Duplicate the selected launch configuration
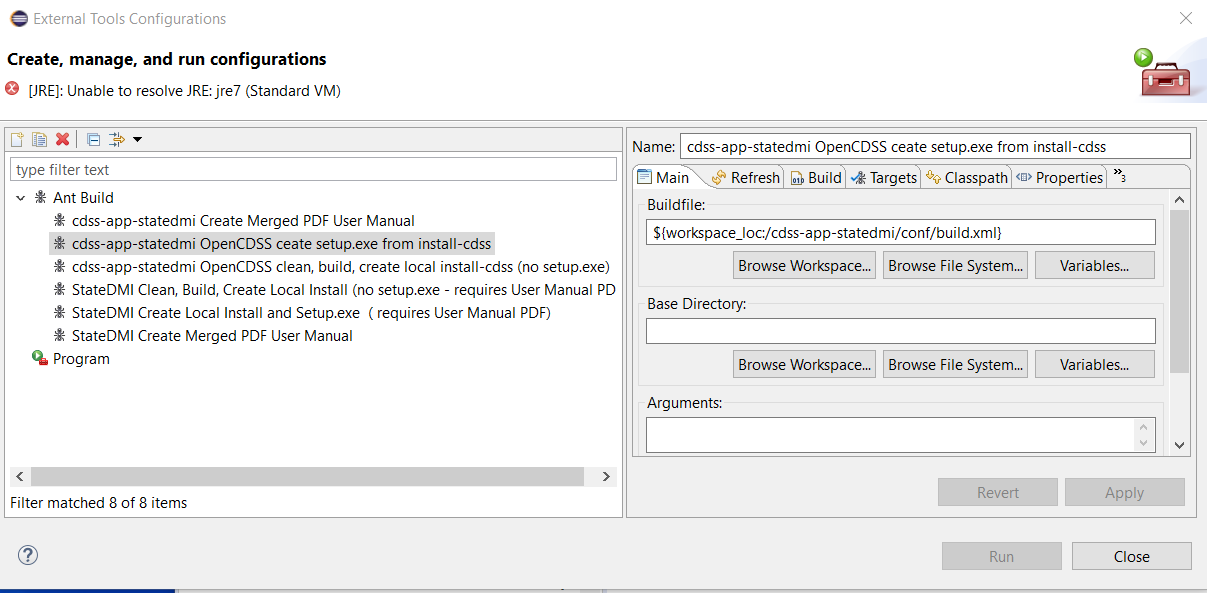1207x593 pixels. [38, 138]
